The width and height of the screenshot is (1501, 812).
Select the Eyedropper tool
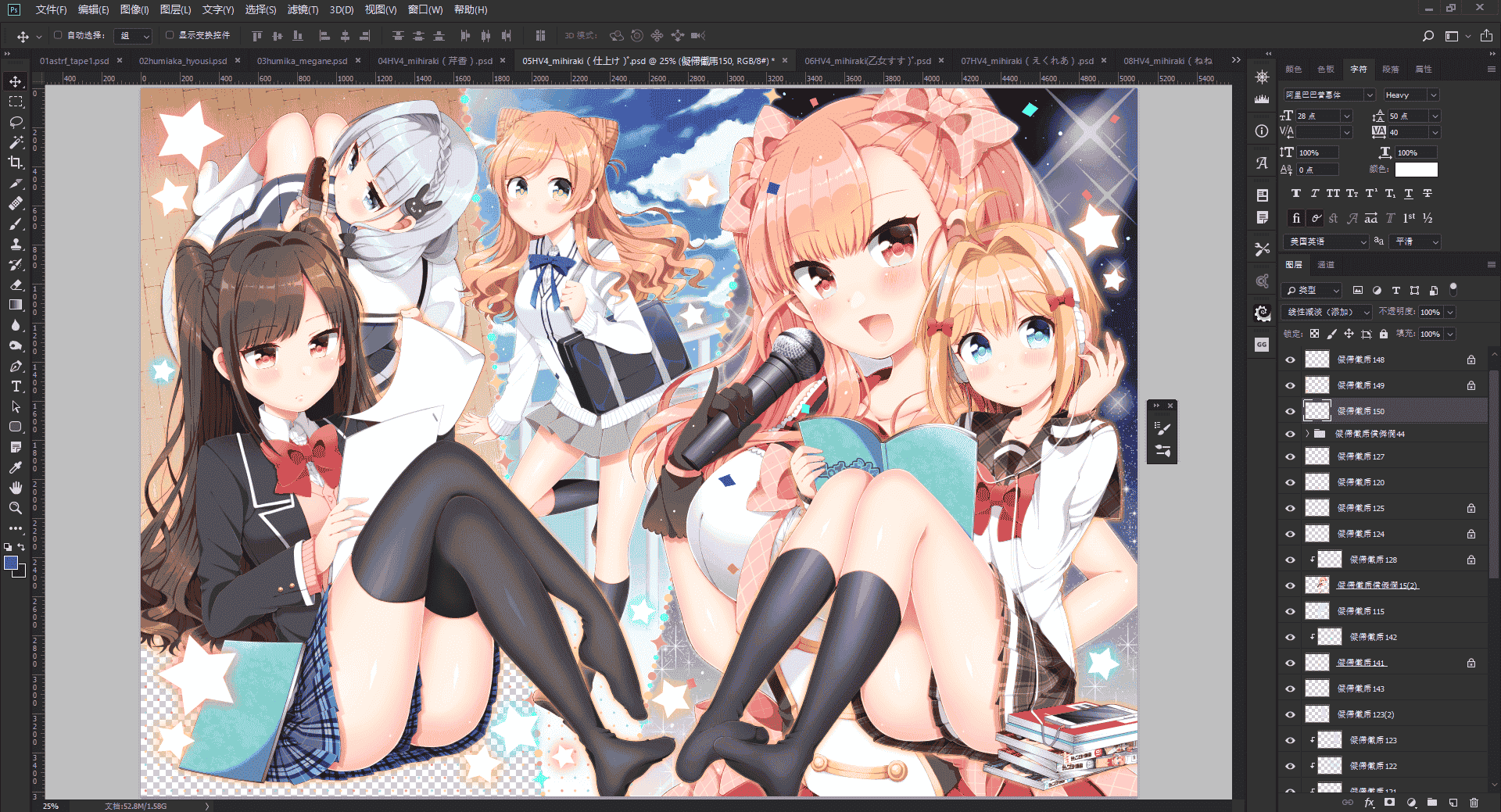(16, 467)
